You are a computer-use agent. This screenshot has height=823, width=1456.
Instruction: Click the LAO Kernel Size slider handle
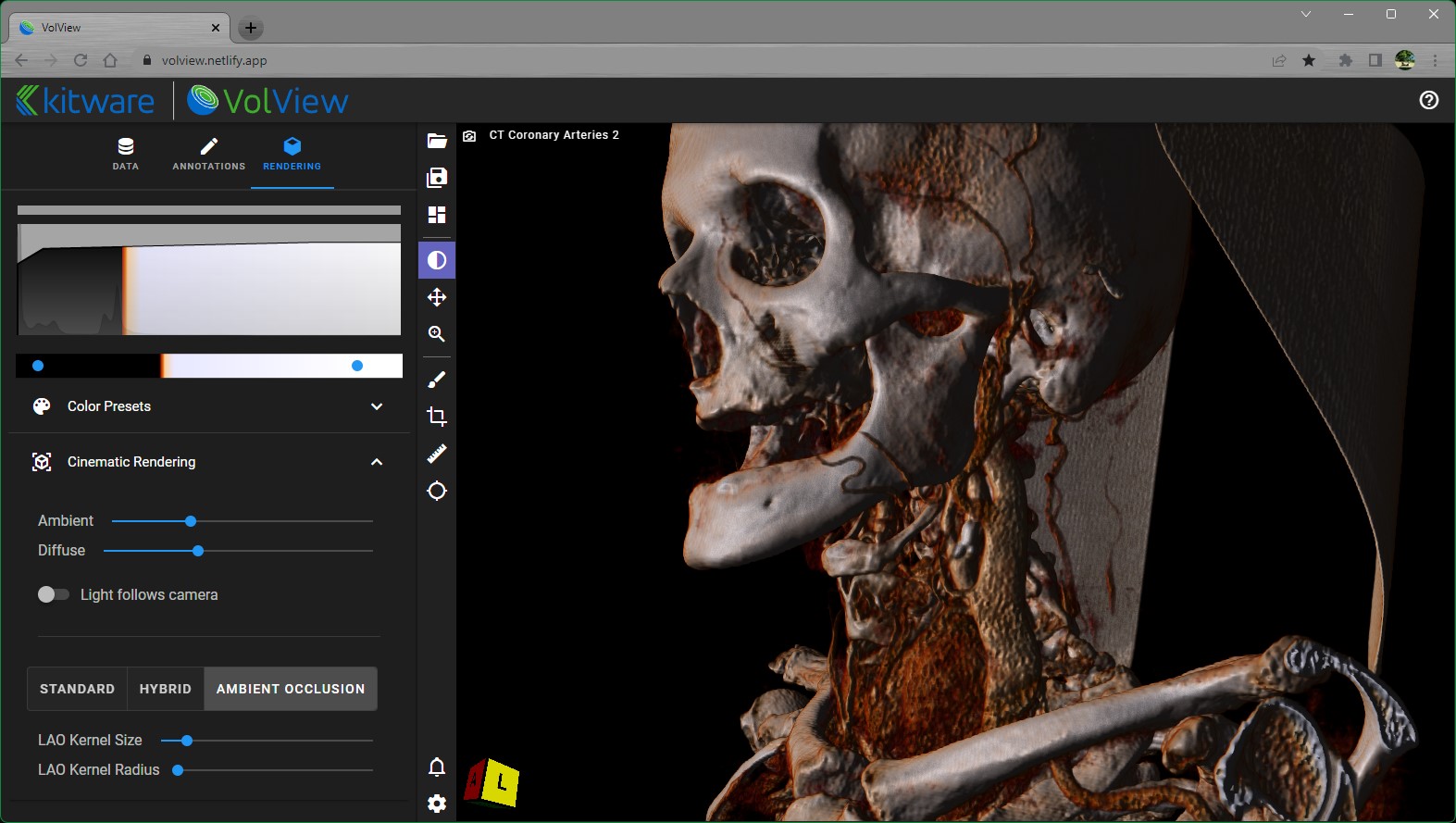click(x=187, y=741)
